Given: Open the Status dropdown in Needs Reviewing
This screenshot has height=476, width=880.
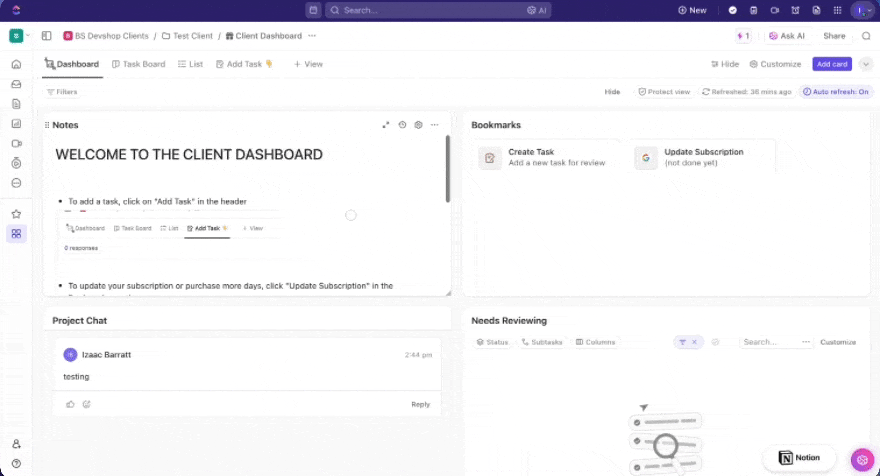Looking at the screenshot, I should [492, 342].
